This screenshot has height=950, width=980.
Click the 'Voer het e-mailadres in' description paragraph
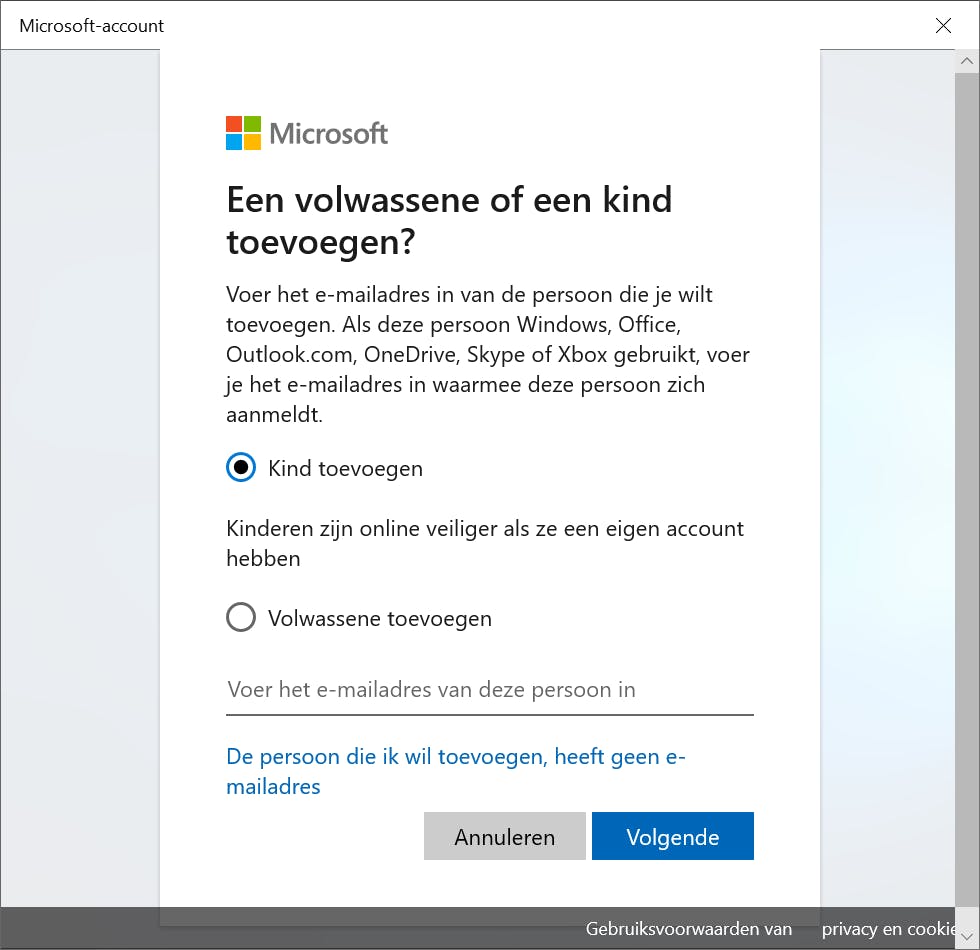click(x=488, y=354)
